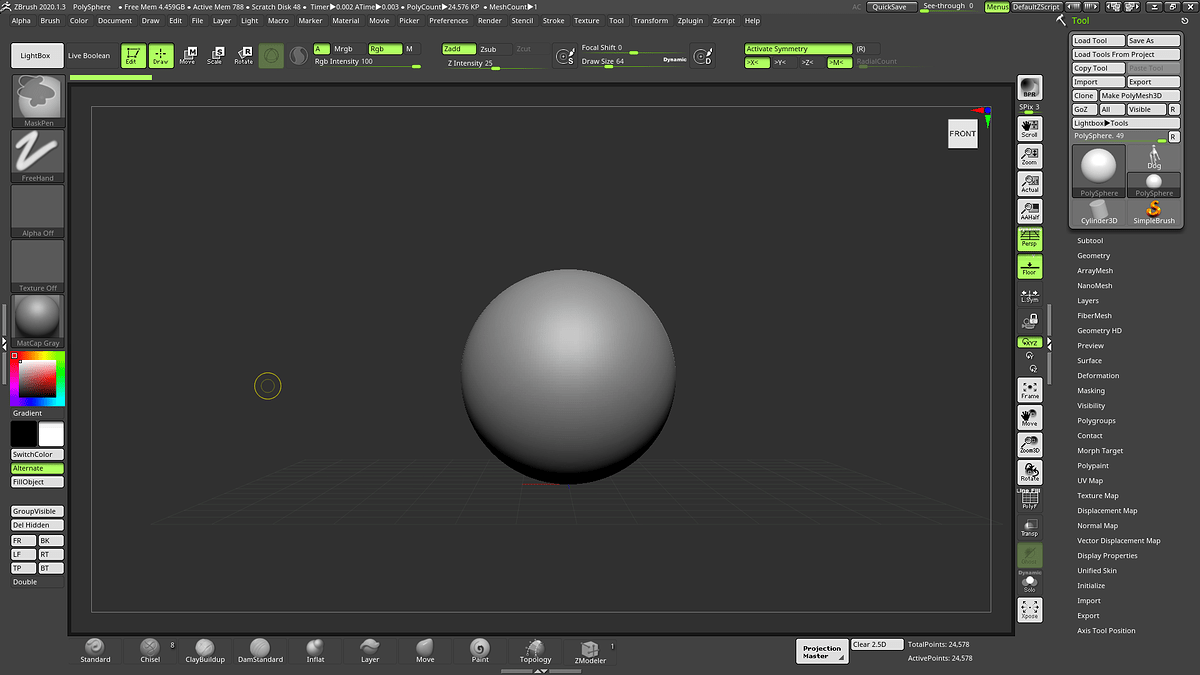Toggle Transp transparency mode
1200x675 pixels.
(1029, 527)
